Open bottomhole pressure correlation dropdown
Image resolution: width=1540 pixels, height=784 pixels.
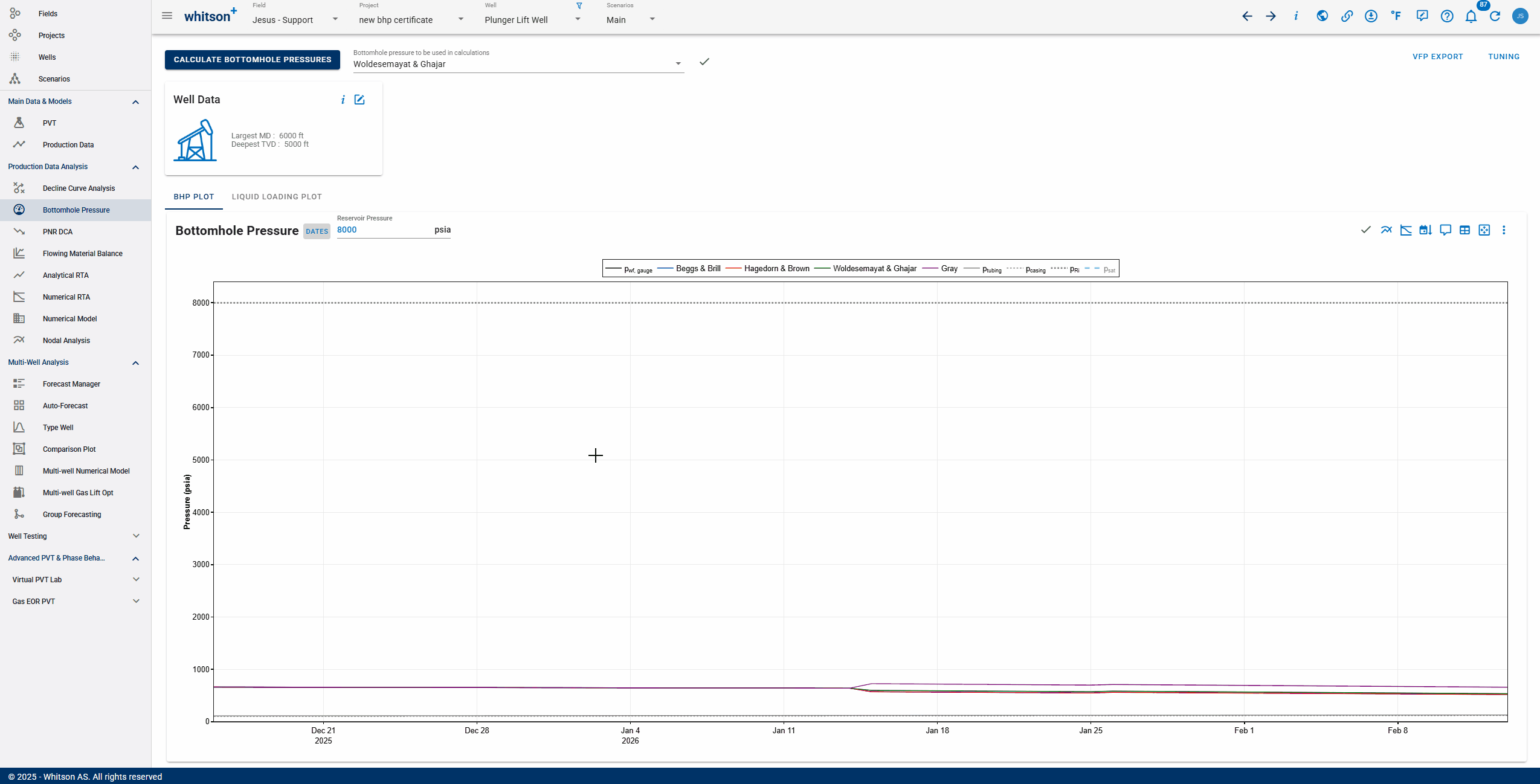678,64
